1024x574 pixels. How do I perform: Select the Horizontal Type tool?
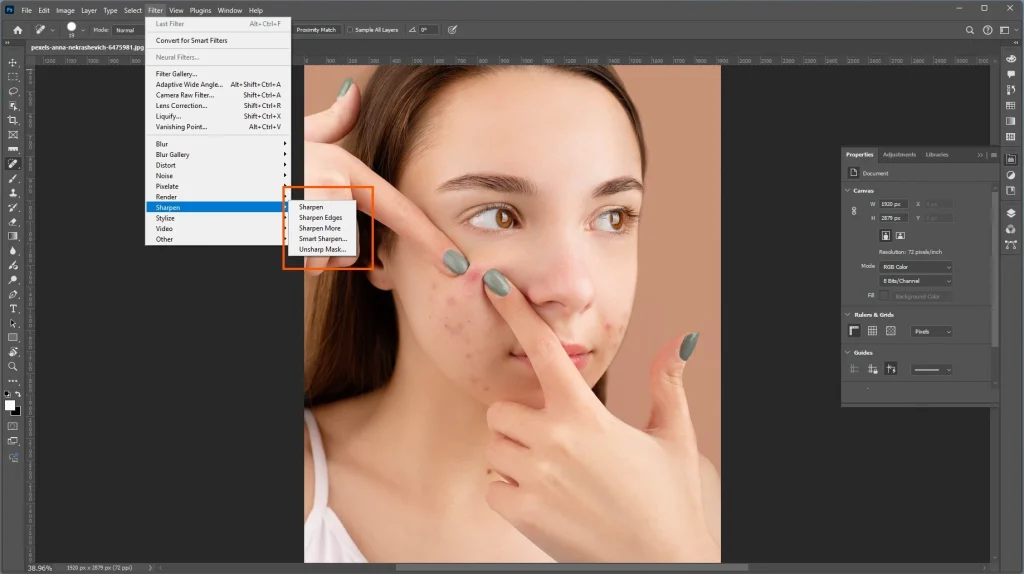[12, 309]
